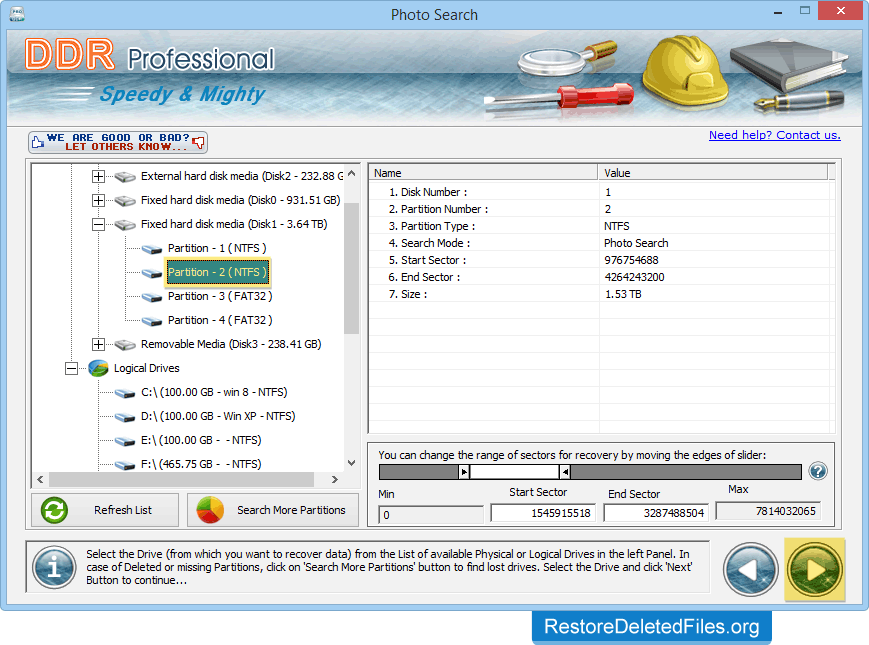The image size is (869, 645).
Task: Click right handle of sector range slider
Action: point(565,472)
